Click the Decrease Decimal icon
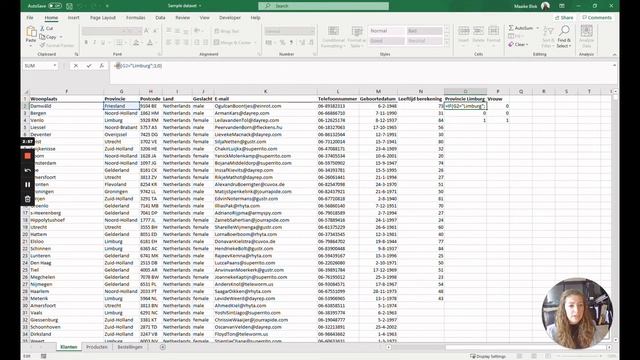 tap(311, 42)
